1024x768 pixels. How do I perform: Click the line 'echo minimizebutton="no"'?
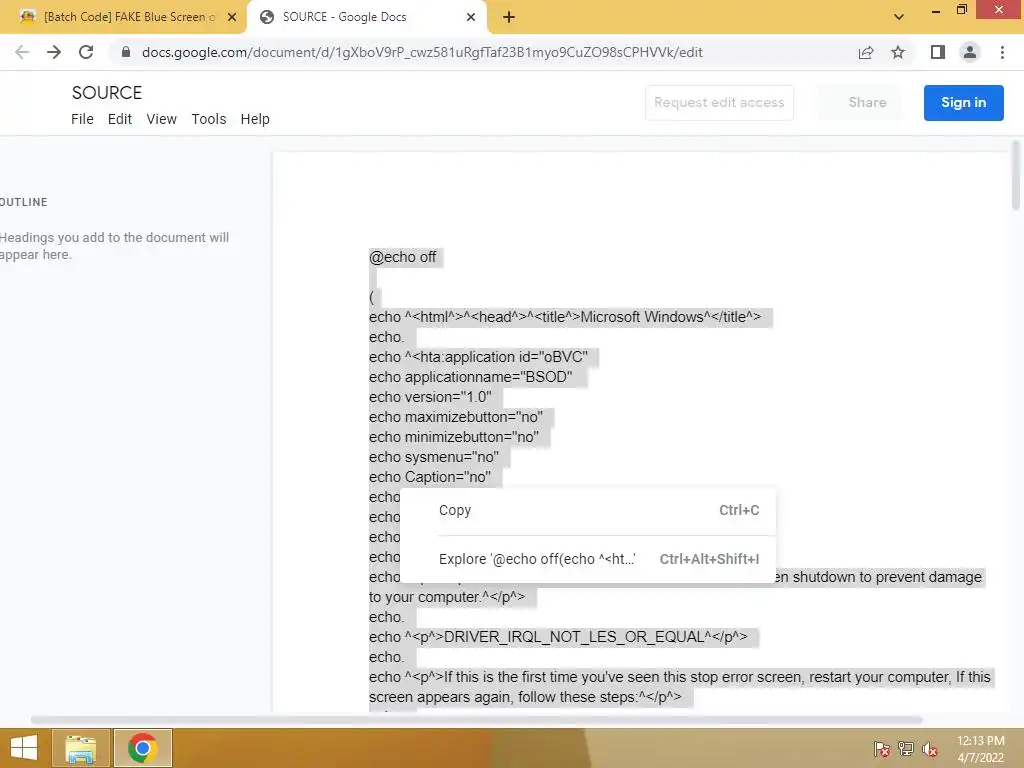[x=453, y=437]
